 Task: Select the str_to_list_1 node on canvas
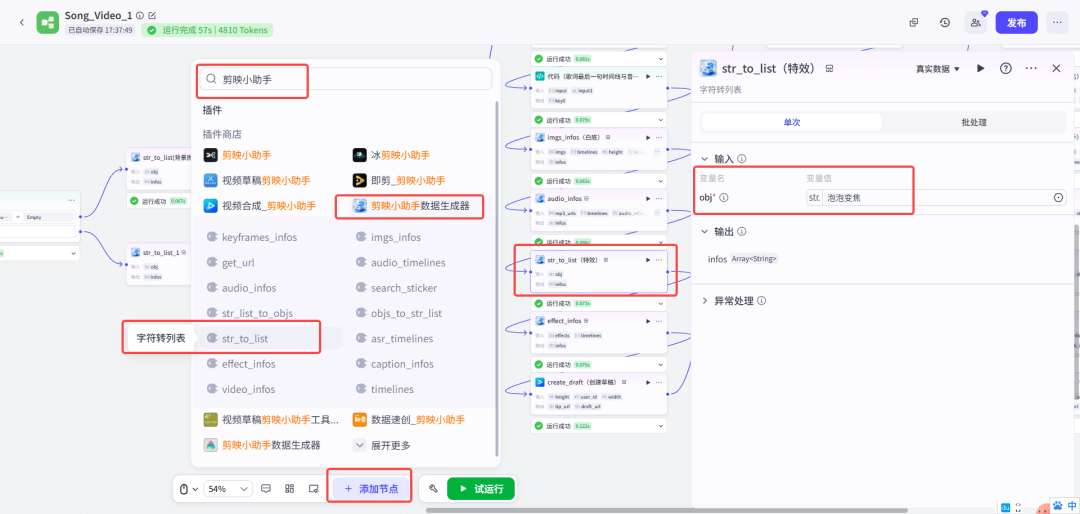point(160,263)
